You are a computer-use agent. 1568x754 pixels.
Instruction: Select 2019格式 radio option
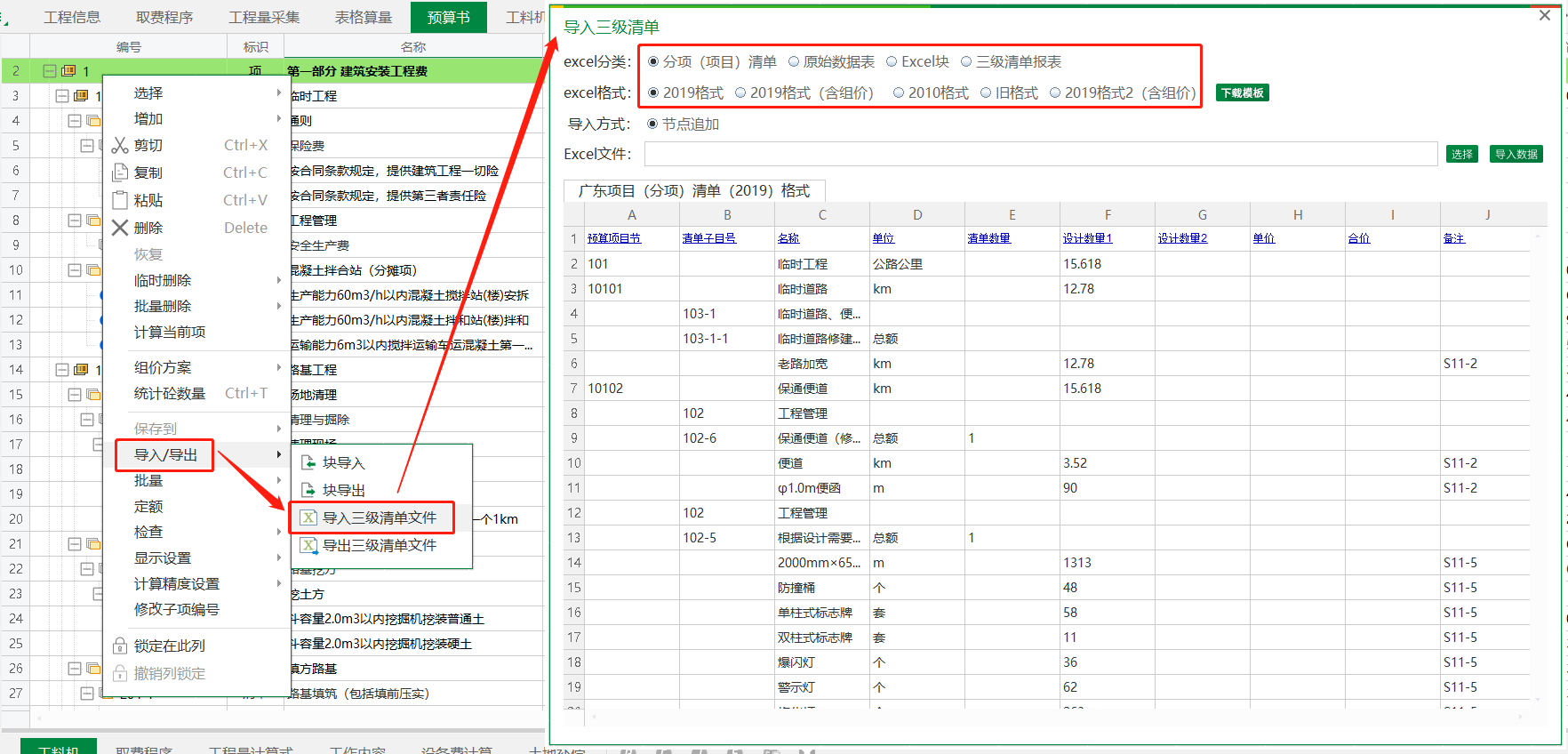pyautogui.click(x=653, y=92)
